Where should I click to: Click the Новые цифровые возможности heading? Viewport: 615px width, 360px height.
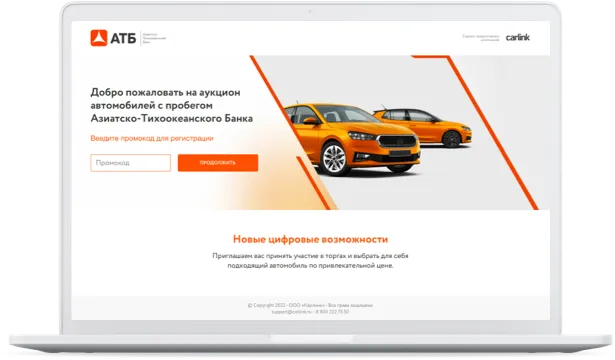point(310,239)
